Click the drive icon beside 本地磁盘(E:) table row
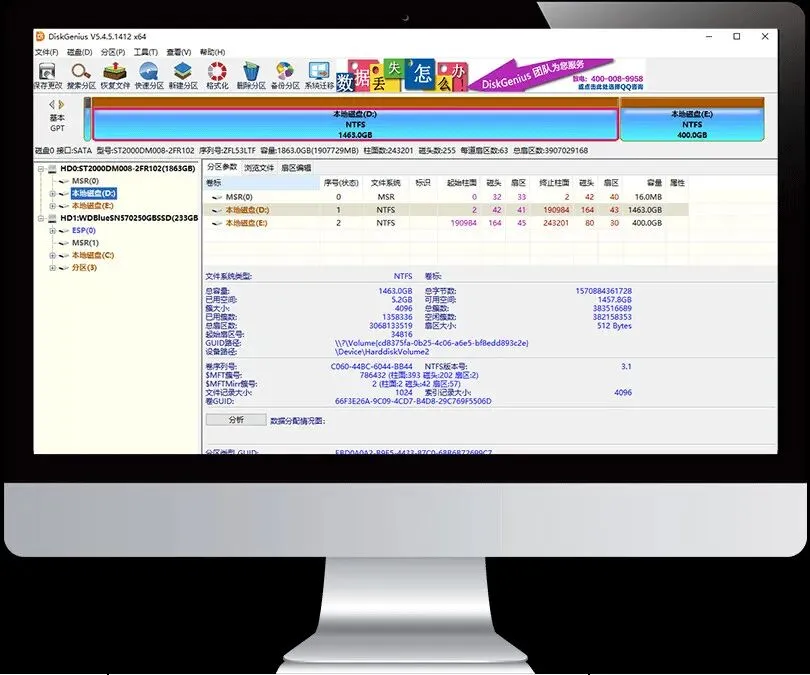 217,223
